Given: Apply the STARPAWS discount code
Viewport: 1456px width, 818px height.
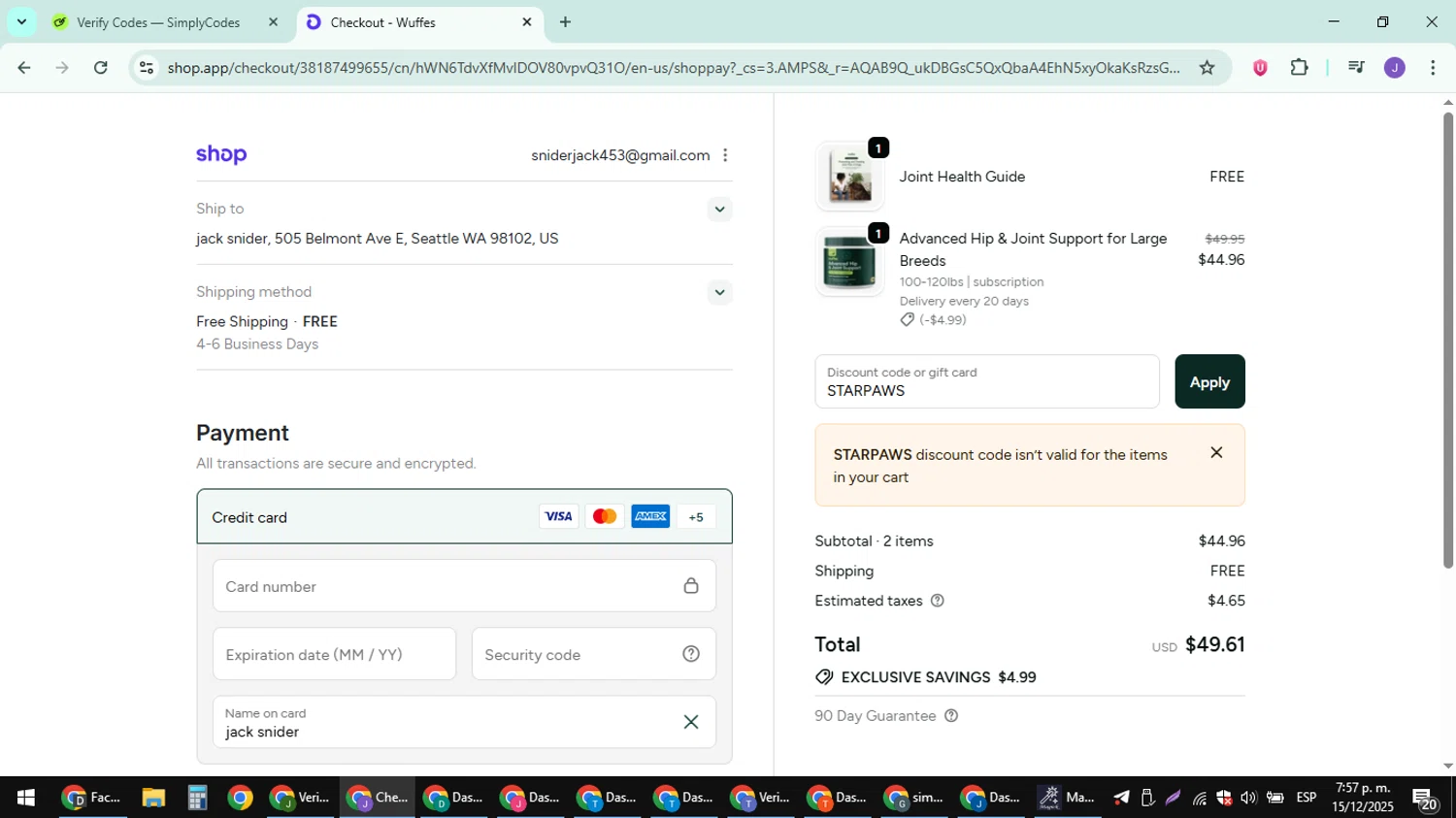Looking at the screenshot, I should coord(1209,381).
